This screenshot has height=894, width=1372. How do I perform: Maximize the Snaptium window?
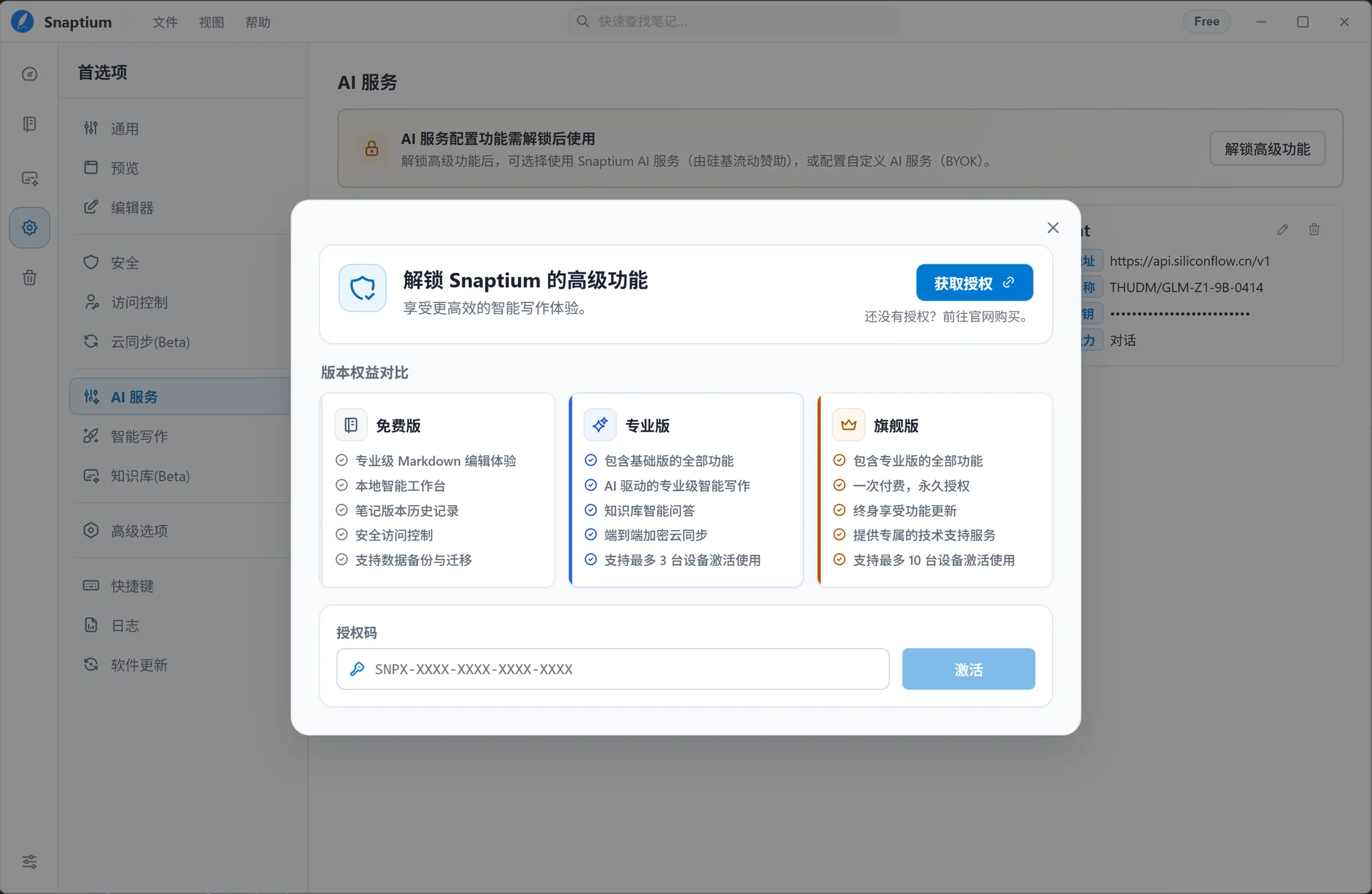click(x=1303, y=21)
